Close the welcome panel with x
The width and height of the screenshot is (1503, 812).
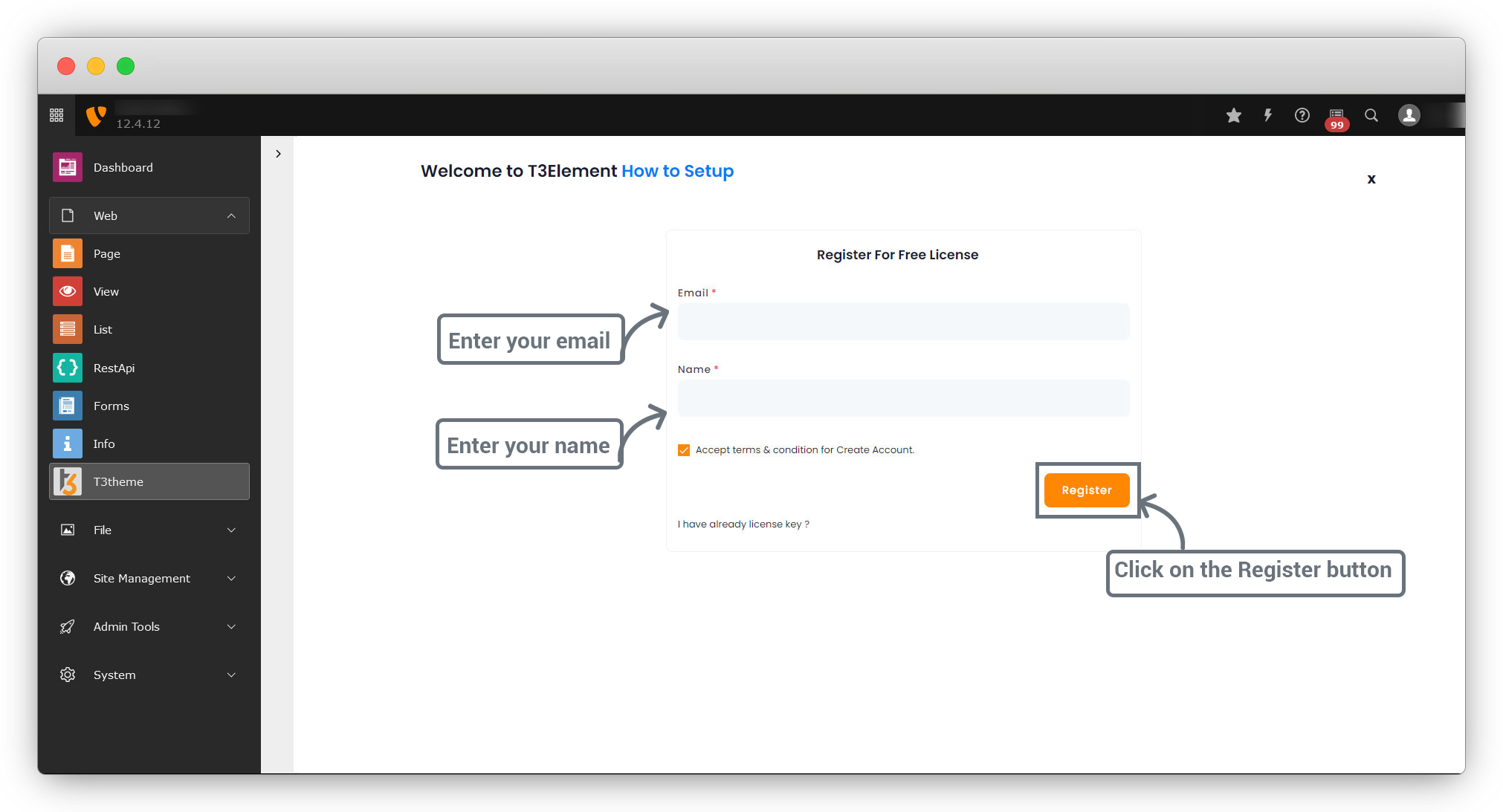1371,179
